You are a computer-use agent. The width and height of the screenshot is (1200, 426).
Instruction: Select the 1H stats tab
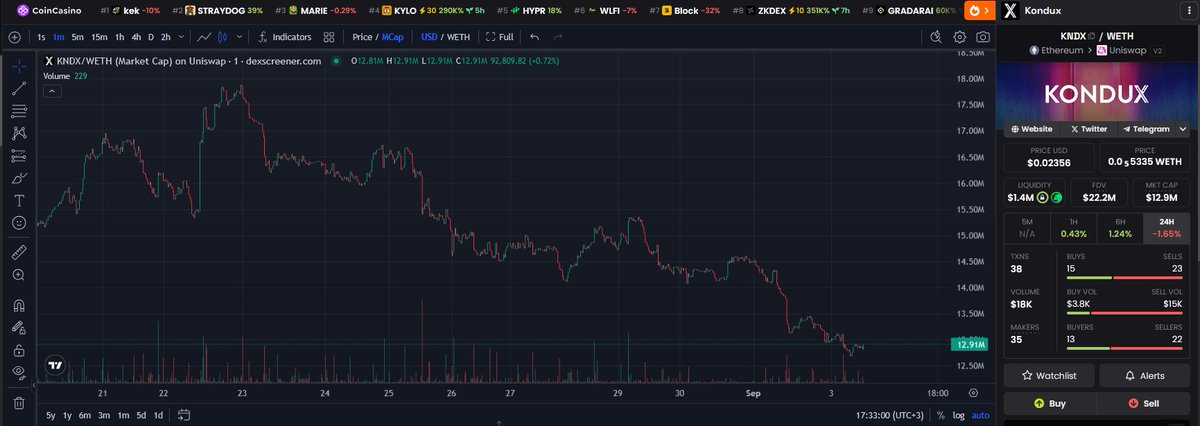1073,227
